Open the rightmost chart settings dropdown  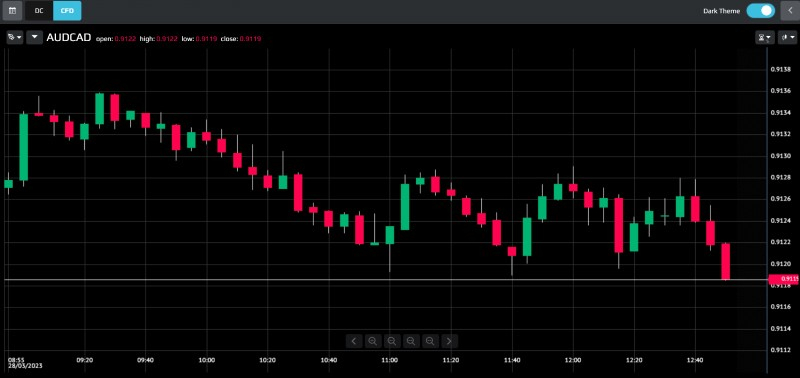[787, 38]
